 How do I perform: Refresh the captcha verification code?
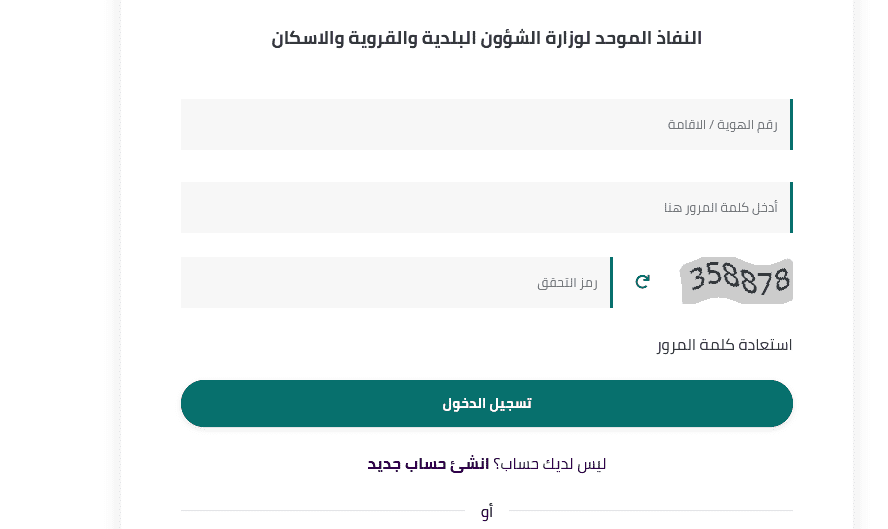point(642,281)
